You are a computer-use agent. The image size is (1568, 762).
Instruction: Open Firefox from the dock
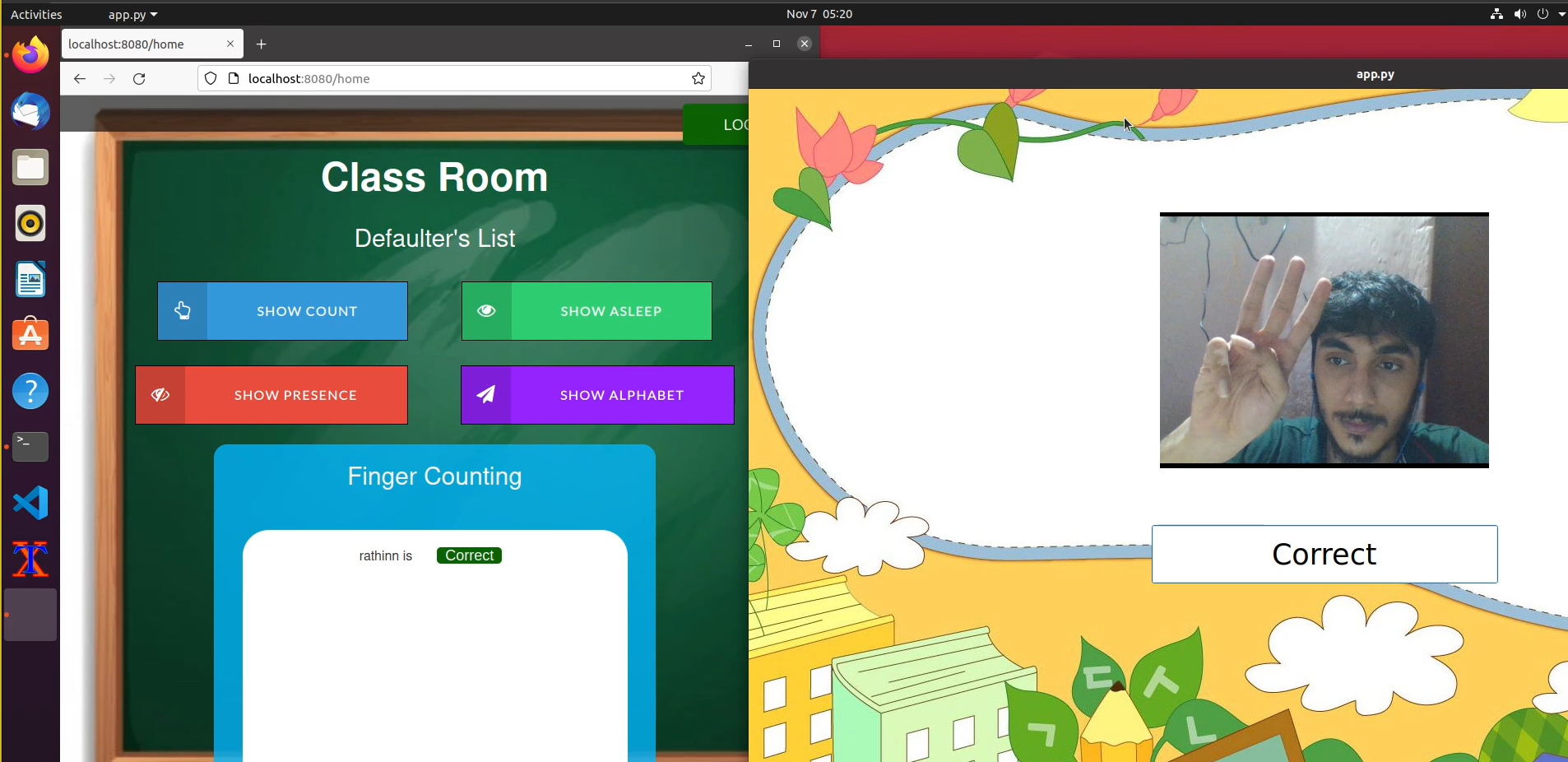tap(30, 55)
